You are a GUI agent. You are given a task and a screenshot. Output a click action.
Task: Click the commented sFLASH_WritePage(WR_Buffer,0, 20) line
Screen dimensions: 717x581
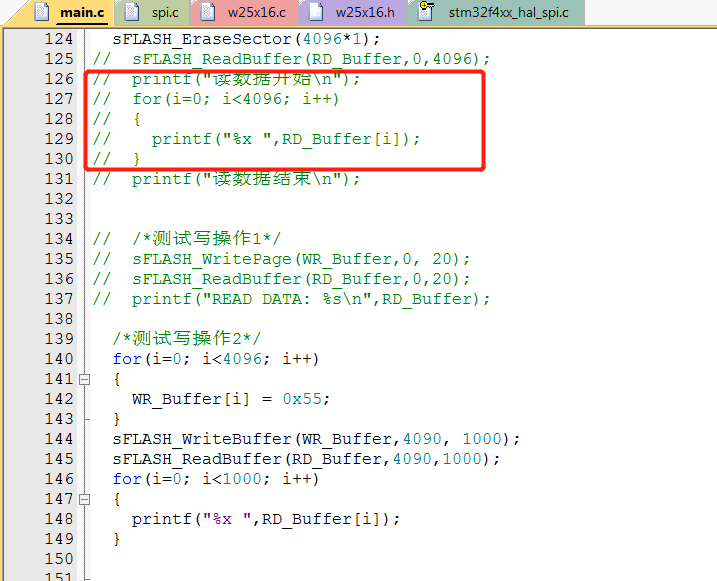pos(281,259)
